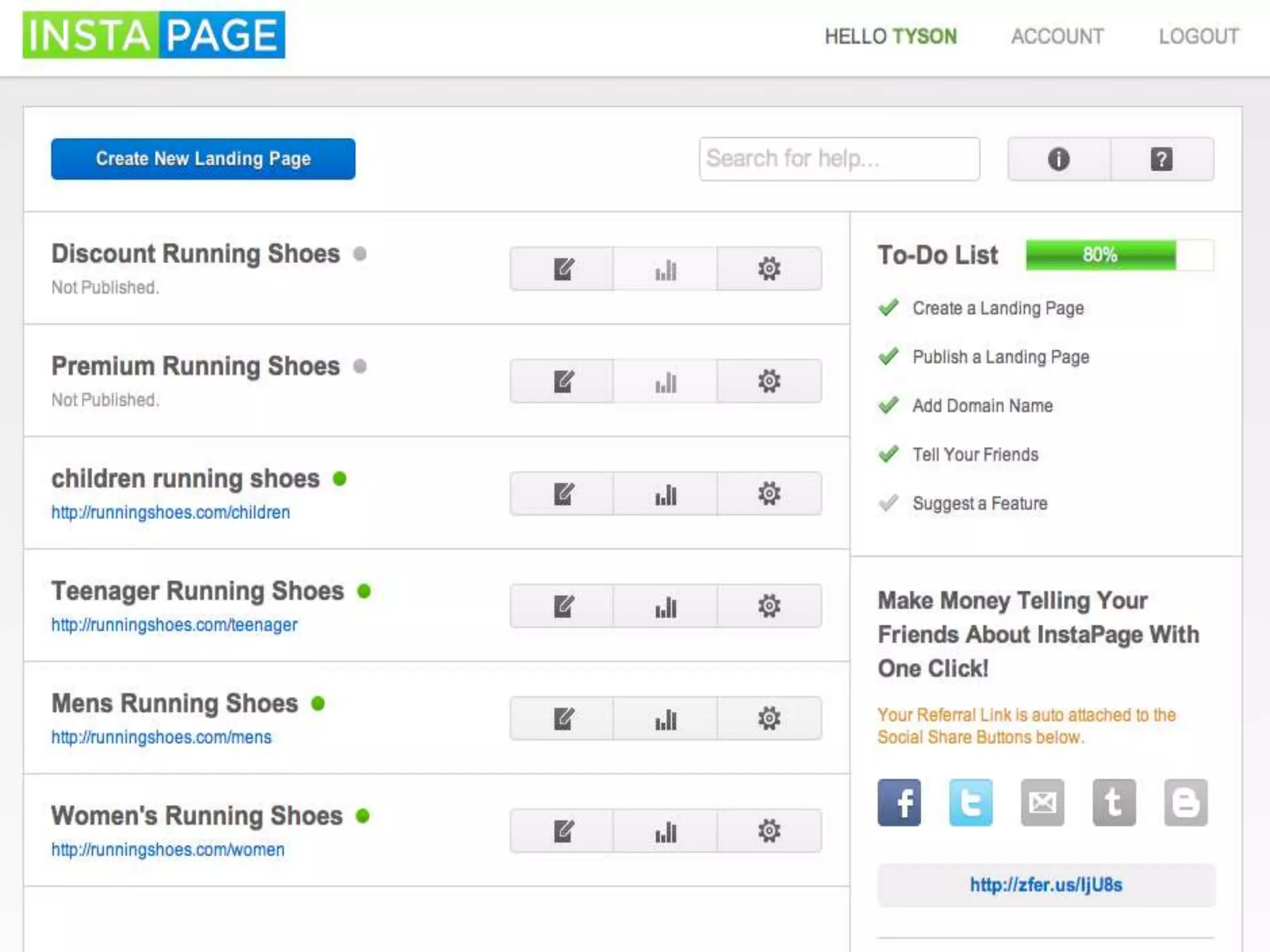
Task: Click Logout in top navigation
Action: pos(1199,37)
